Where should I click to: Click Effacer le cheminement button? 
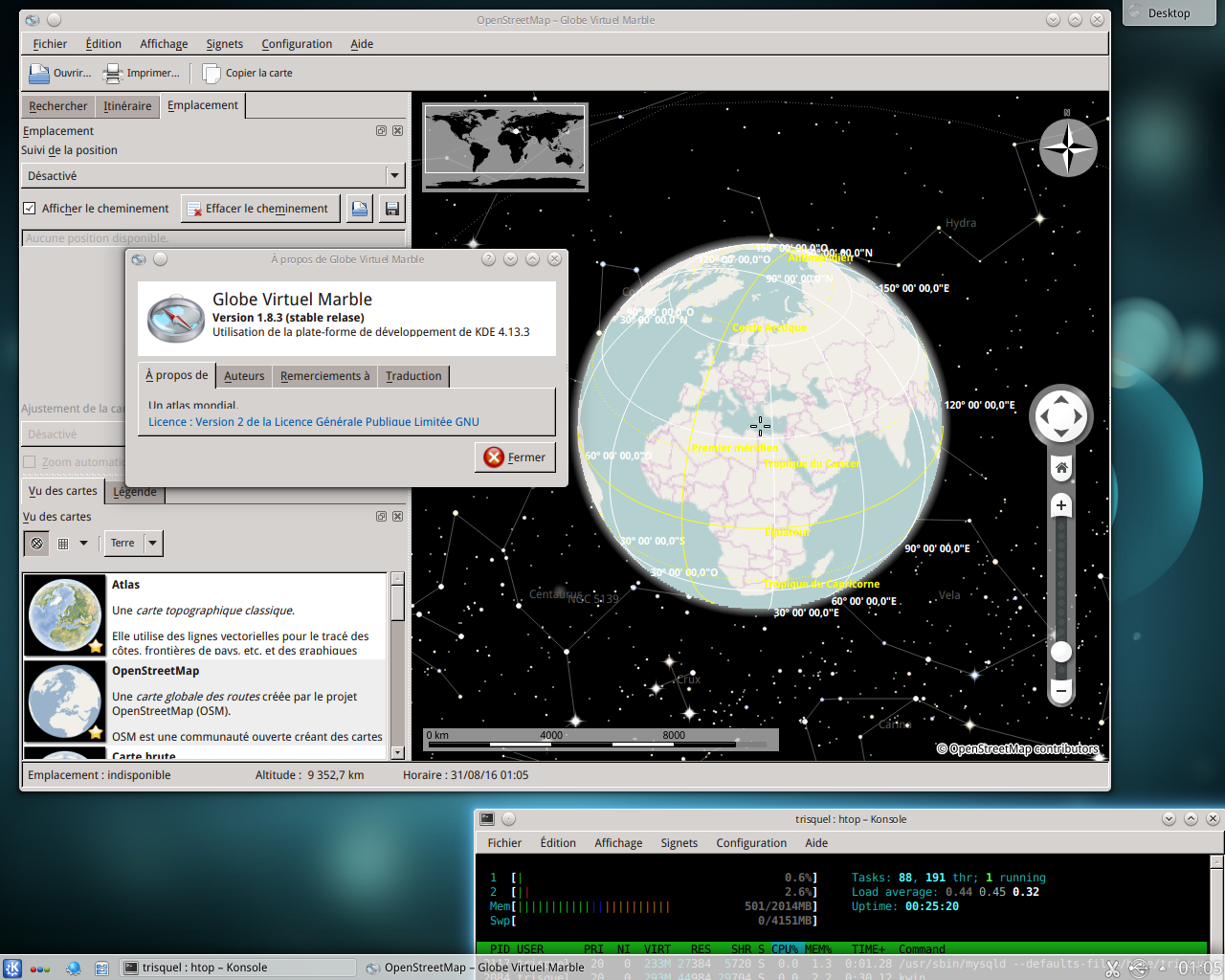point(260,209)
